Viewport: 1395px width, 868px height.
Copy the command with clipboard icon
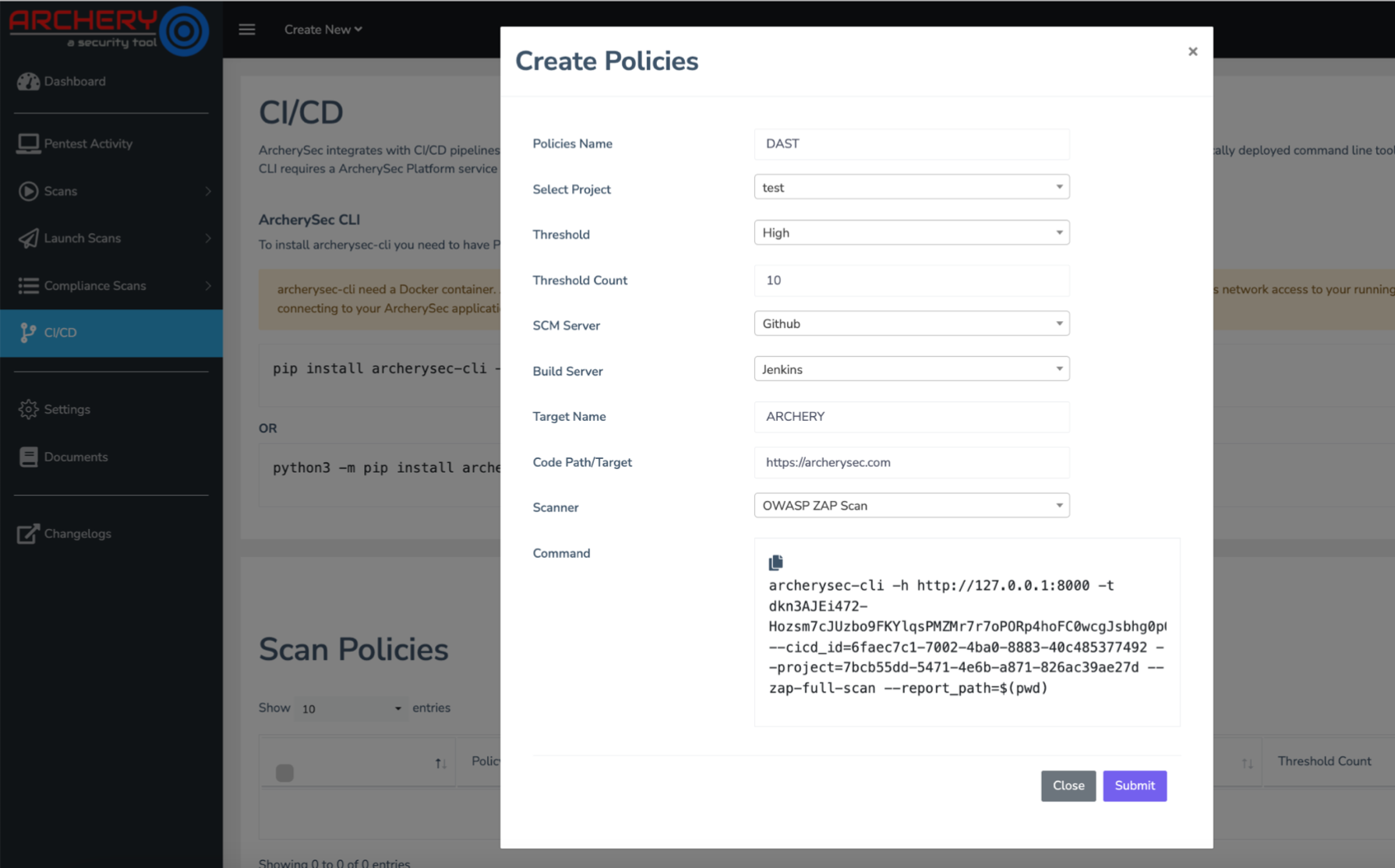click(775, 563)
